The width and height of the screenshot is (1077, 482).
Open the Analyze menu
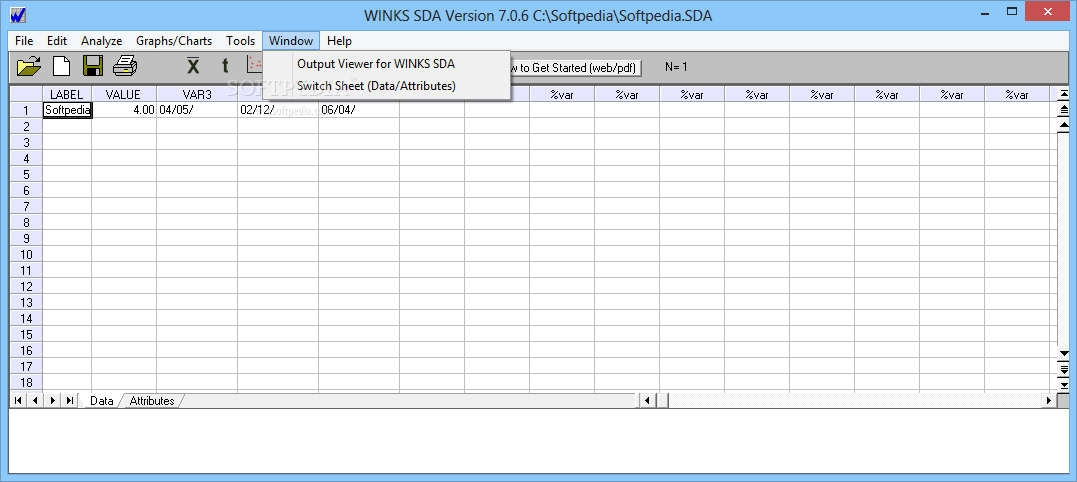click(x=102, y=41)
